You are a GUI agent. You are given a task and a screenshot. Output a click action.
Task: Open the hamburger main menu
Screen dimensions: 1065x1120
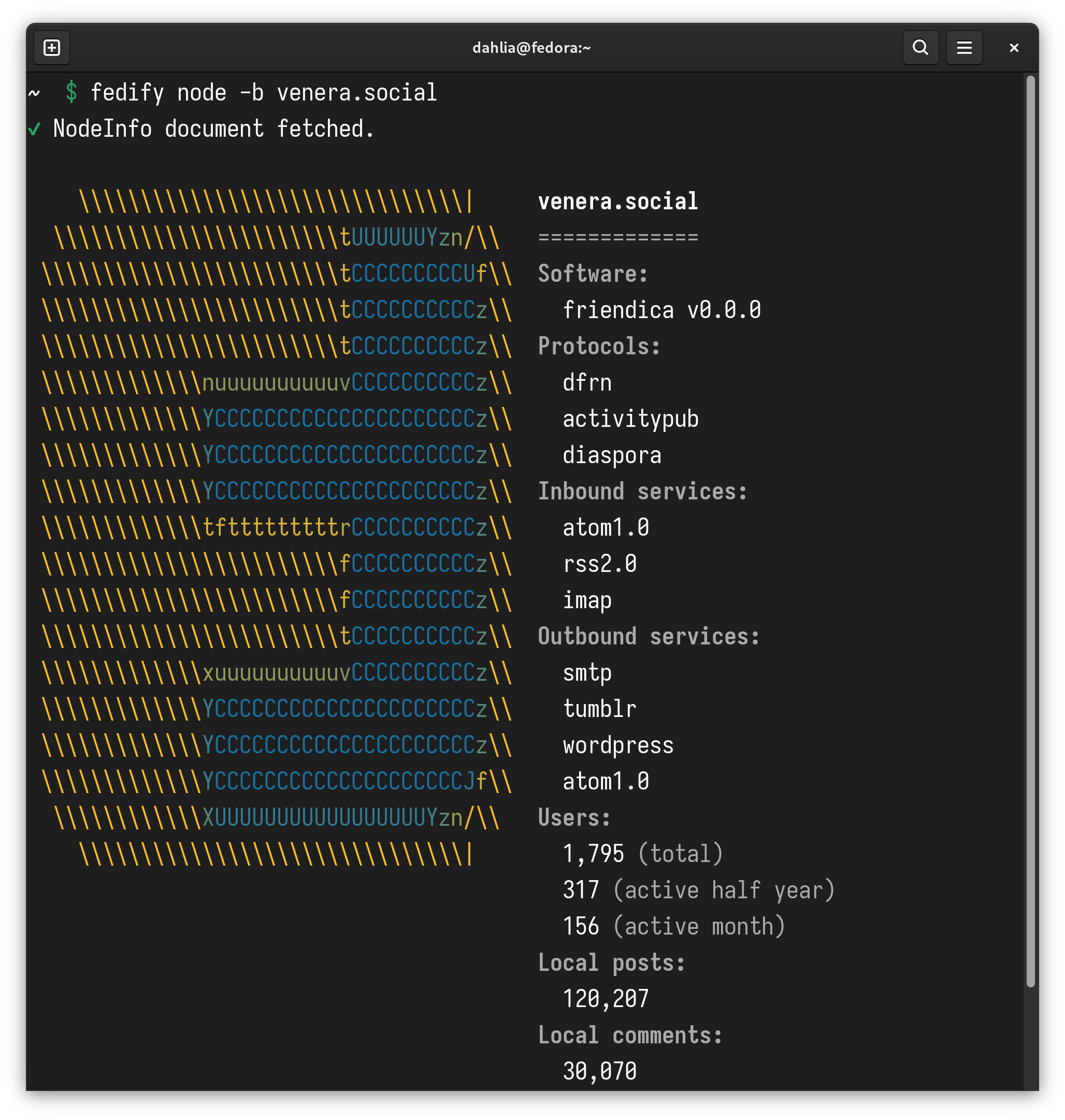[x=964, y=48]
